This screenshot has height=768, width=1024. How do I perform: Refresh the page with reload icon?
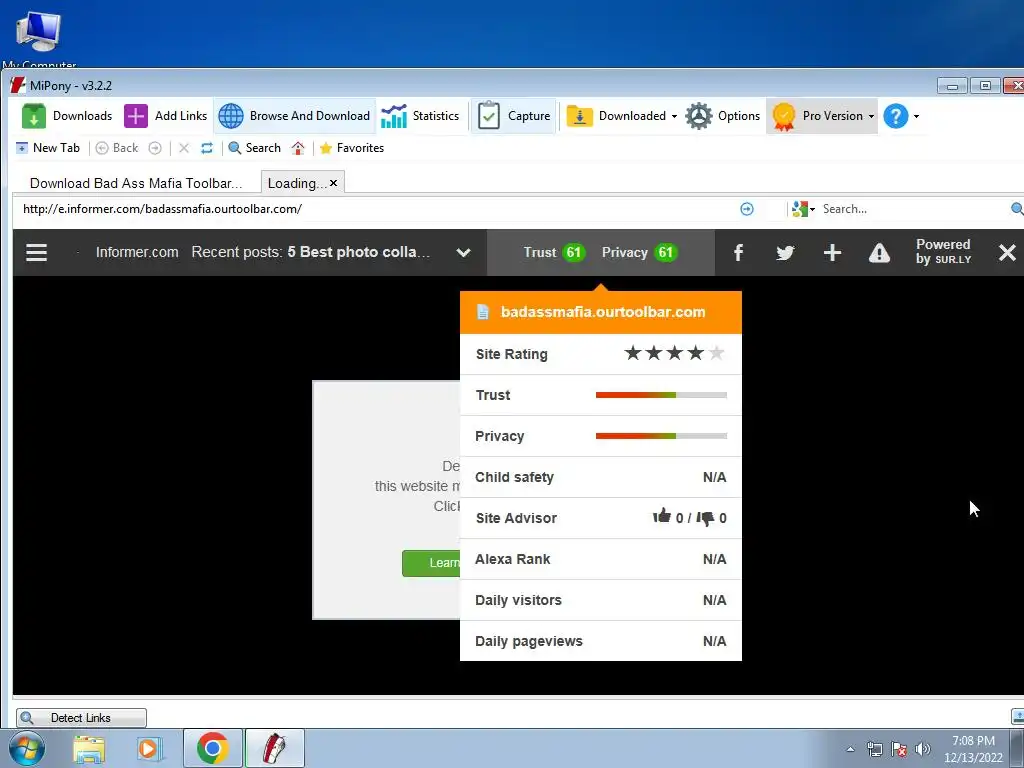coord(207,148)
